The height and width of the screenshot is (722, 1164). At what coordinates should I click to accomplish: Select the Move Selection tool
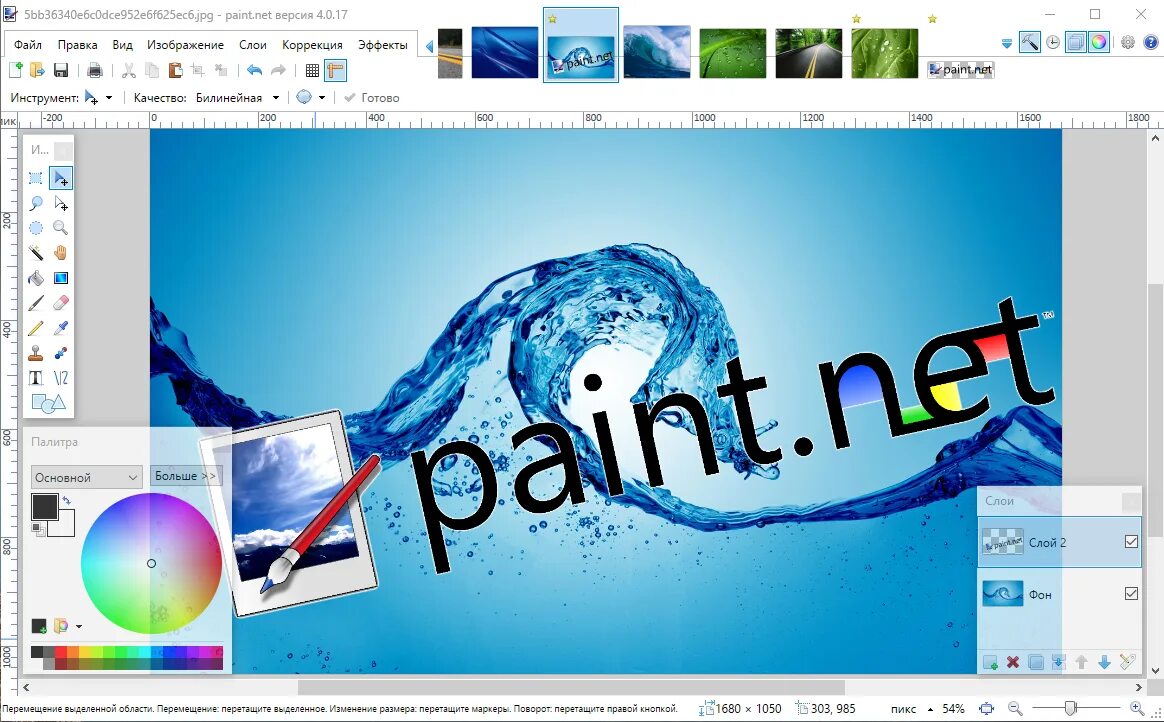[x=61, y=203]
